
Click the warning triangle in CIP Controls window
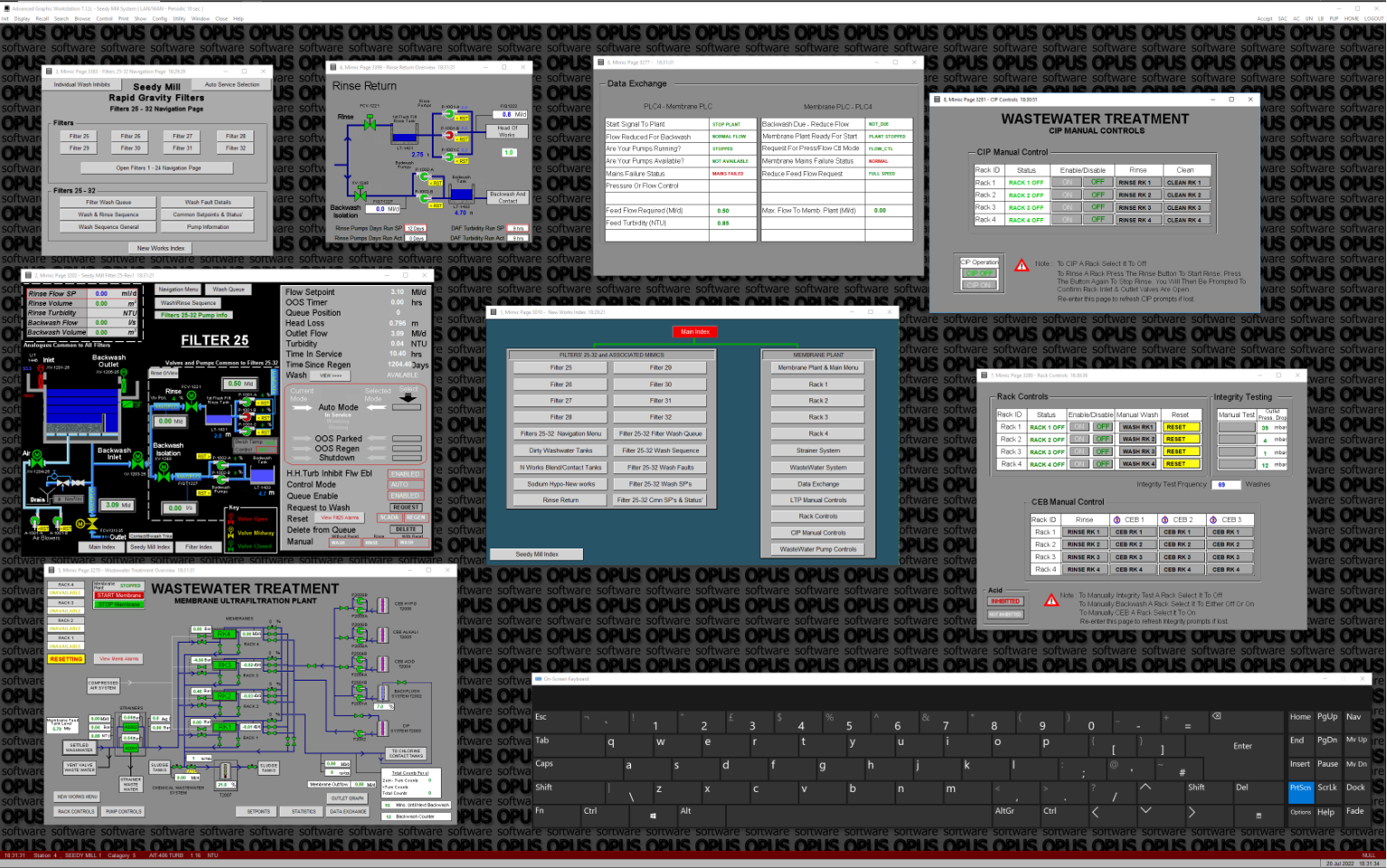point(1022,265)
